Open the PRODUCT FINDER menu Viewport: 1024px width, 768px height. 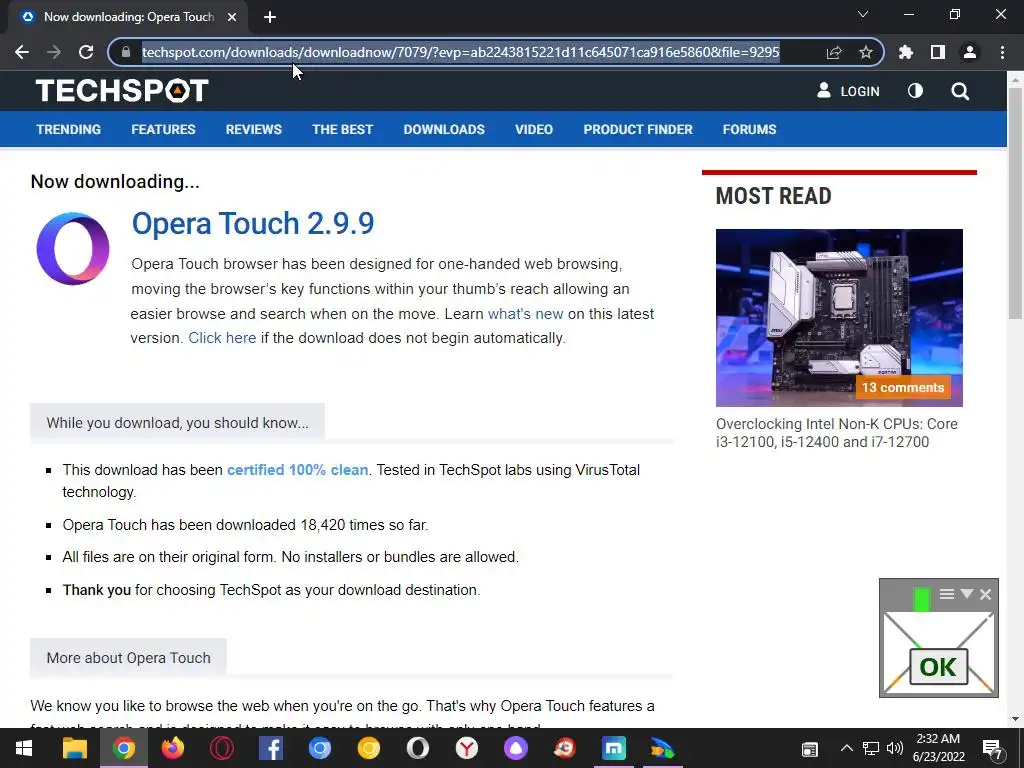[638, 129]
